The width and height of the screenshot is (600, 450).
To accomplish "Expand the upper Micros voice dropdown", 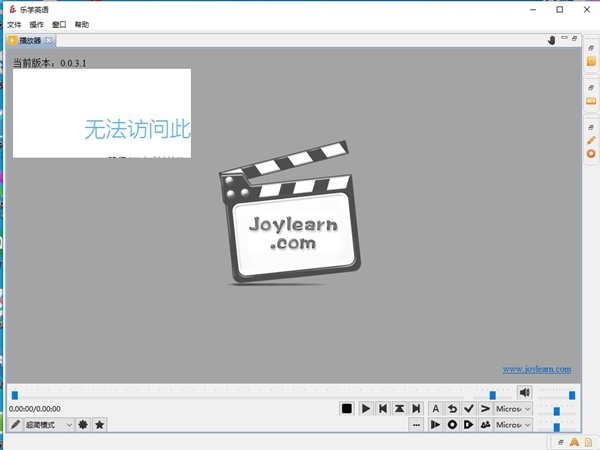I will (x=513, y=409).
